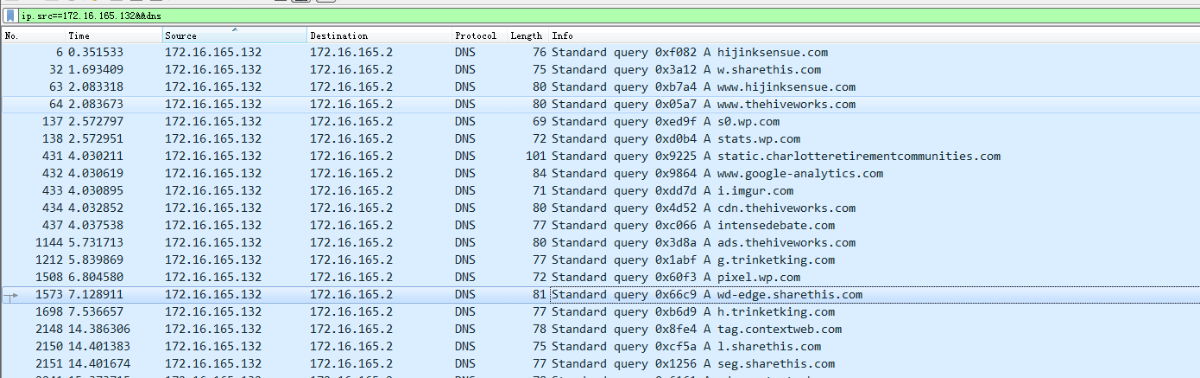Viewport: 1200px width, 378px height.
Task: Select the intensedebate.com query row
Action: point(600,225)
